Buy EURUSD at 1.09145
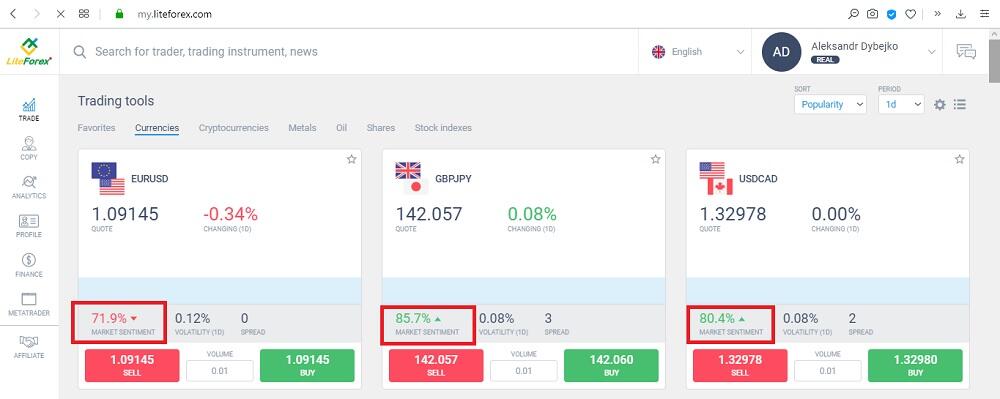The height and width of the screenshot is (399, 1000). [307, 366]
